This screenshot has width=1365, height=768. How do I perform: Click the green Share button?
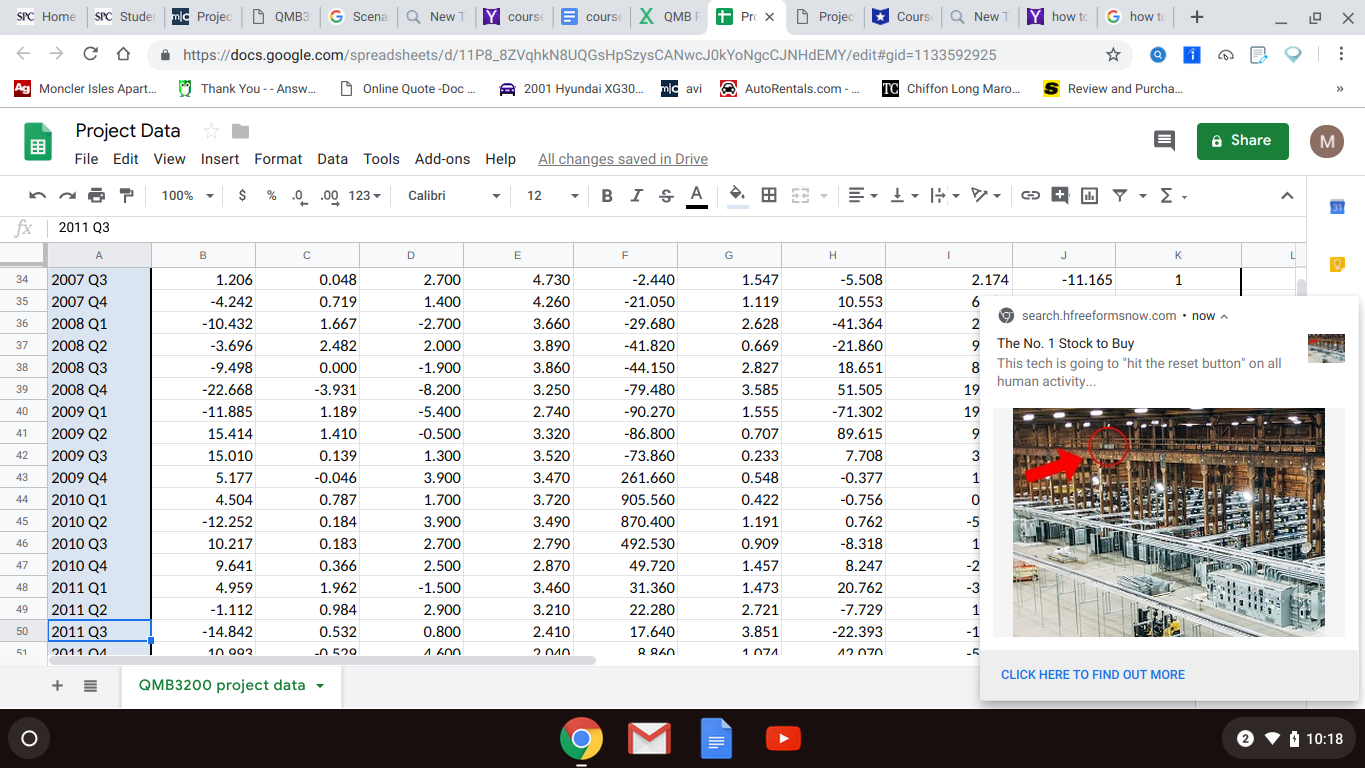(x=1243, y=141)
